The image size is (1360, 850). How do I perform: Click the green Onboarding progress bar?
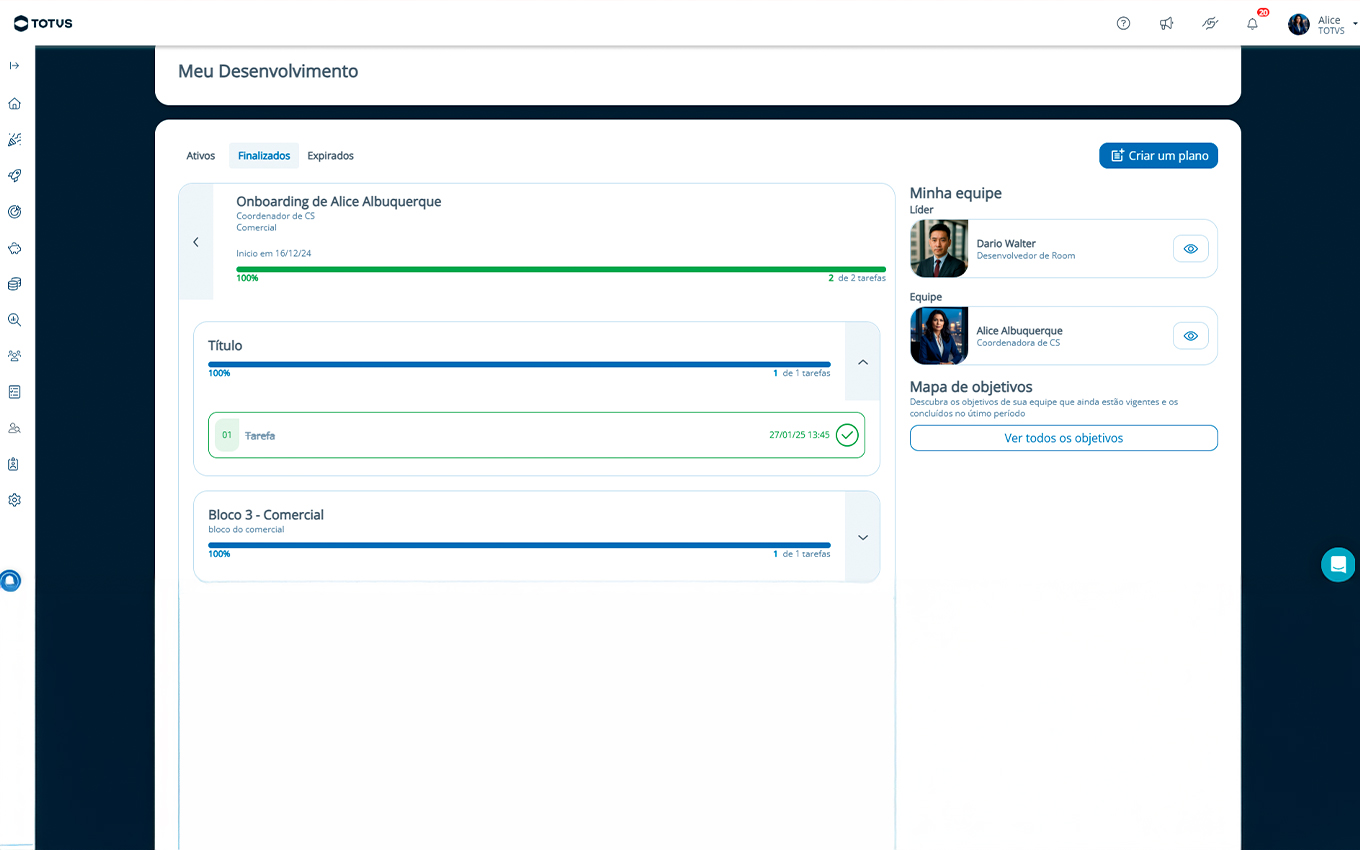tap(560, 269)
